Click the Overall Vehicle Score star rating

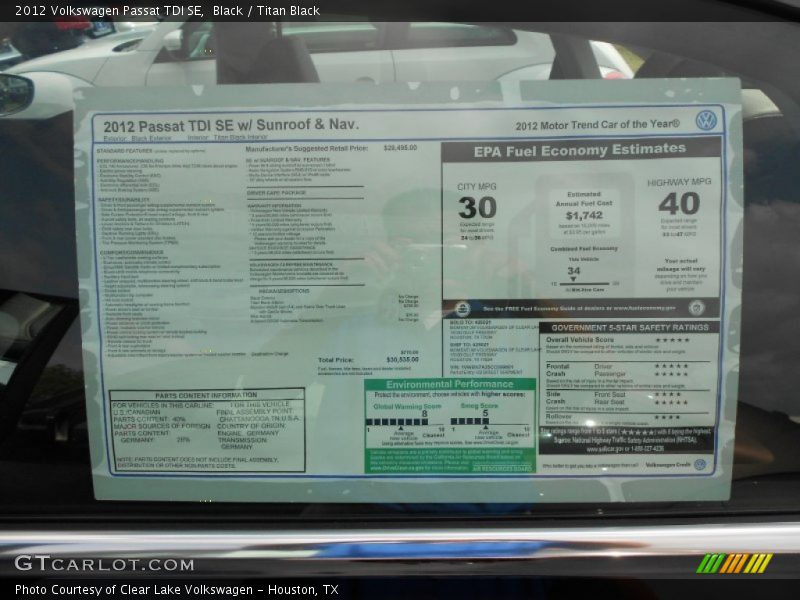pyautogui.click(x=672, y=340)
